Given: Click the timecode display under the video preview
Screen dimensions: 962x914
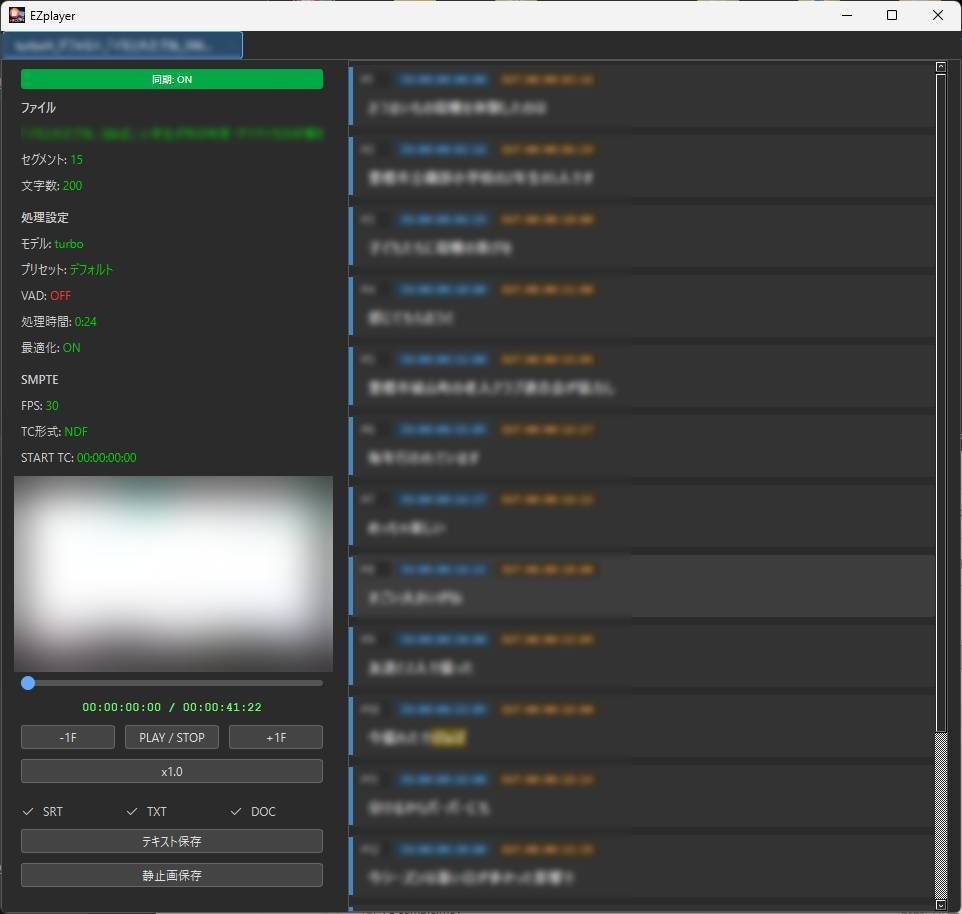Looking at the screenshot, I should (x=171, y=706).
